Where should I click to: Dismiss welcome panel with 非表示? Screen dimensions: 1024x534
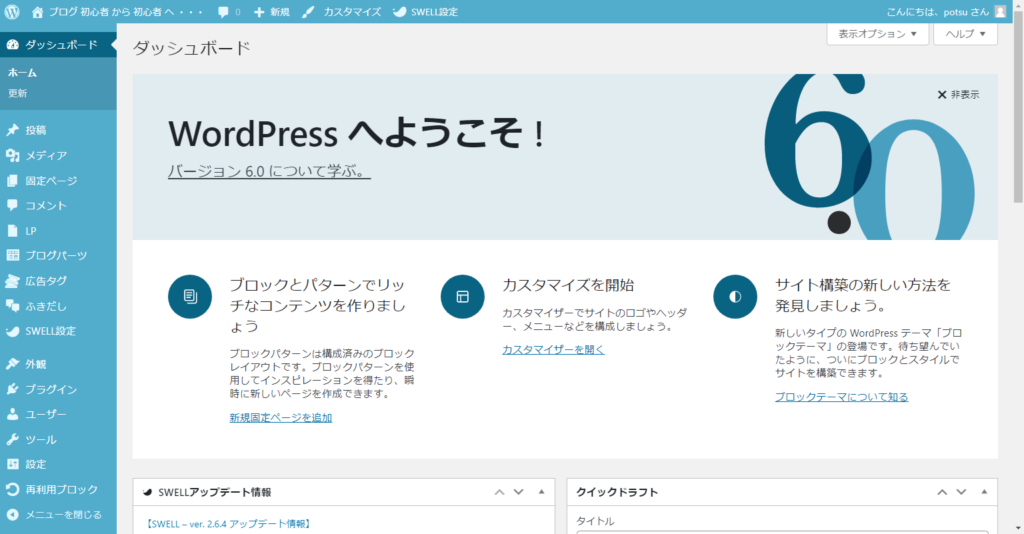click(958, 94)
